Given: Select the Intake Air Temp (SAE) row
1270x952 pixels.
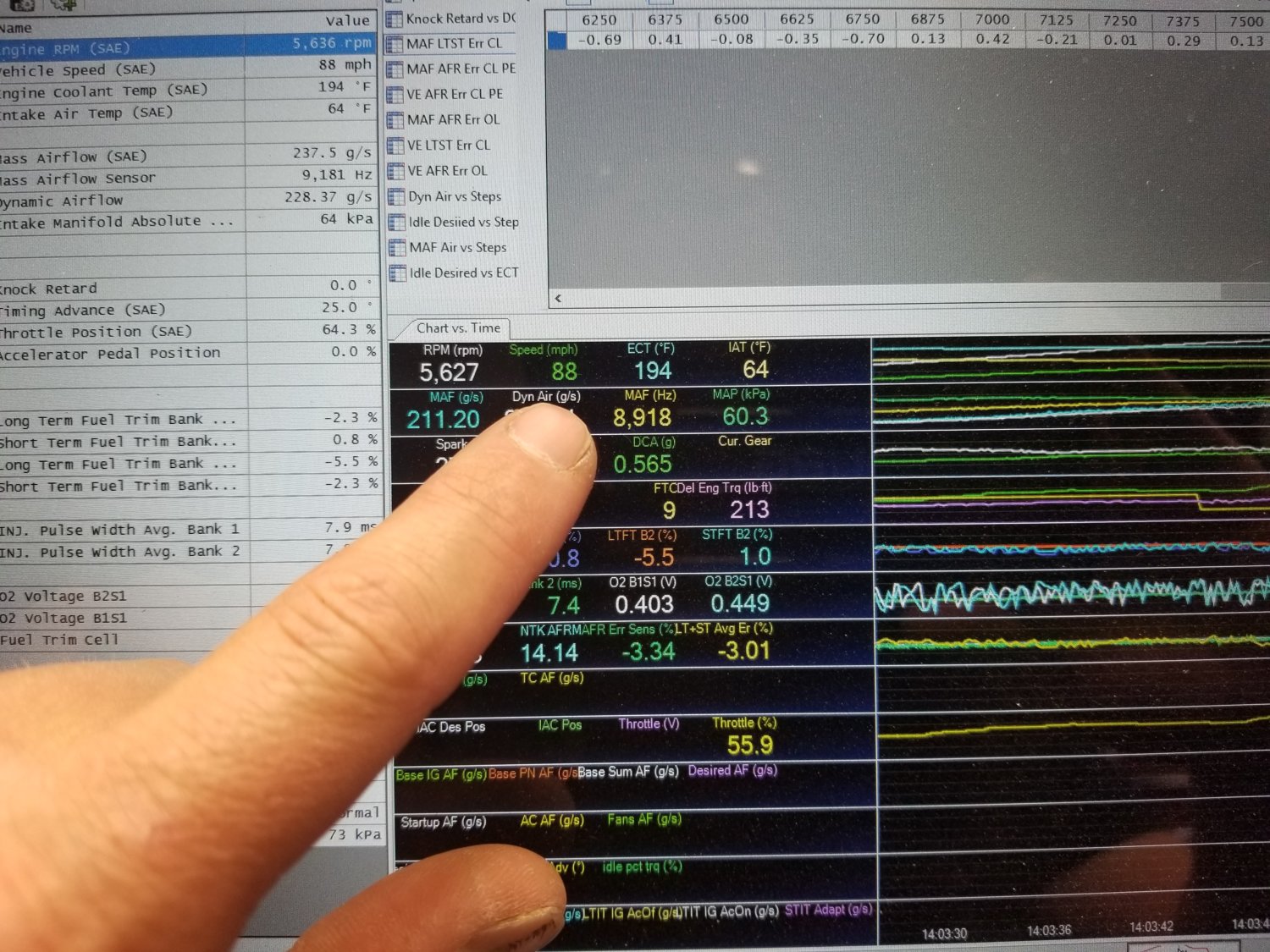Looking at the screenshot, I should [188, 112].
